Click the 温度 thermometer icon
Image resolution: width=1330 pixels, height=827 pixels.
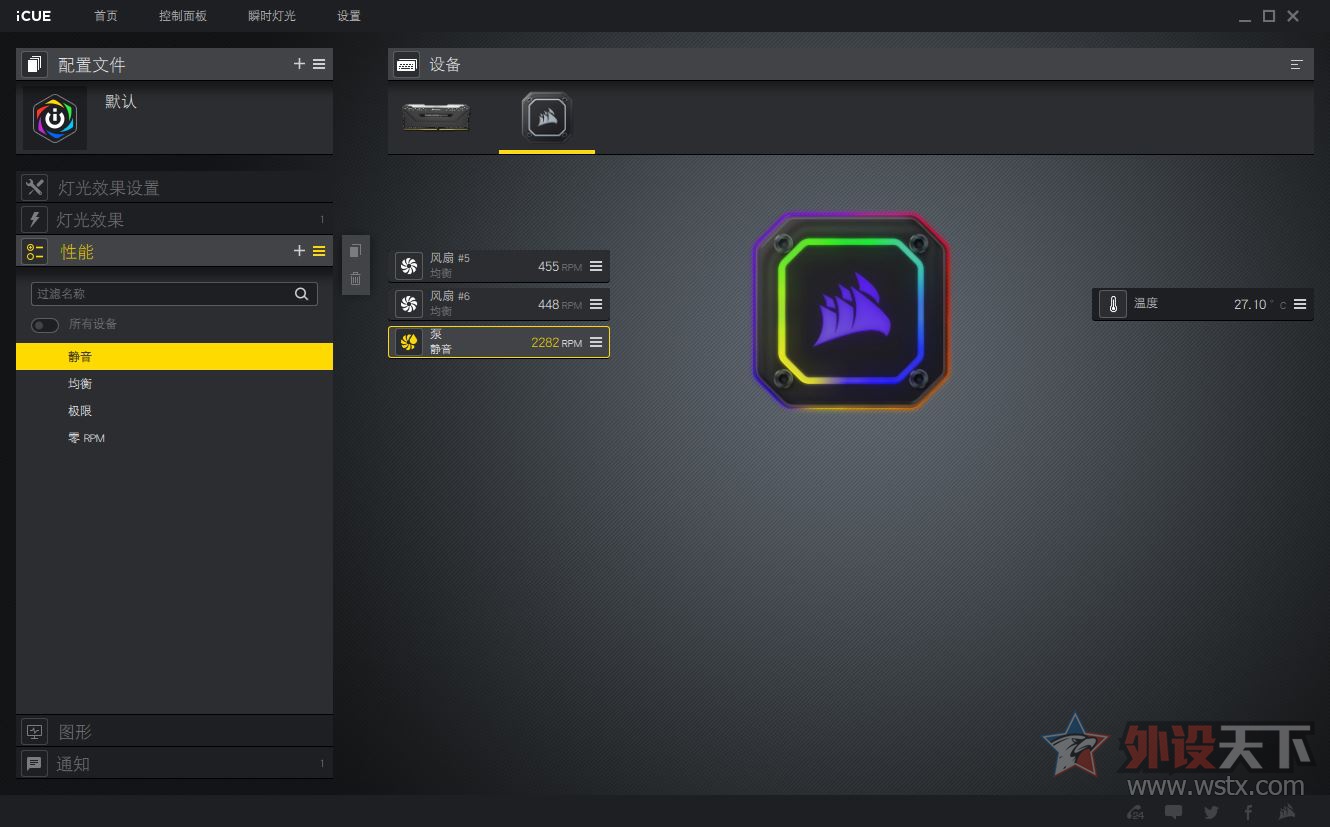pos(1113,304)
